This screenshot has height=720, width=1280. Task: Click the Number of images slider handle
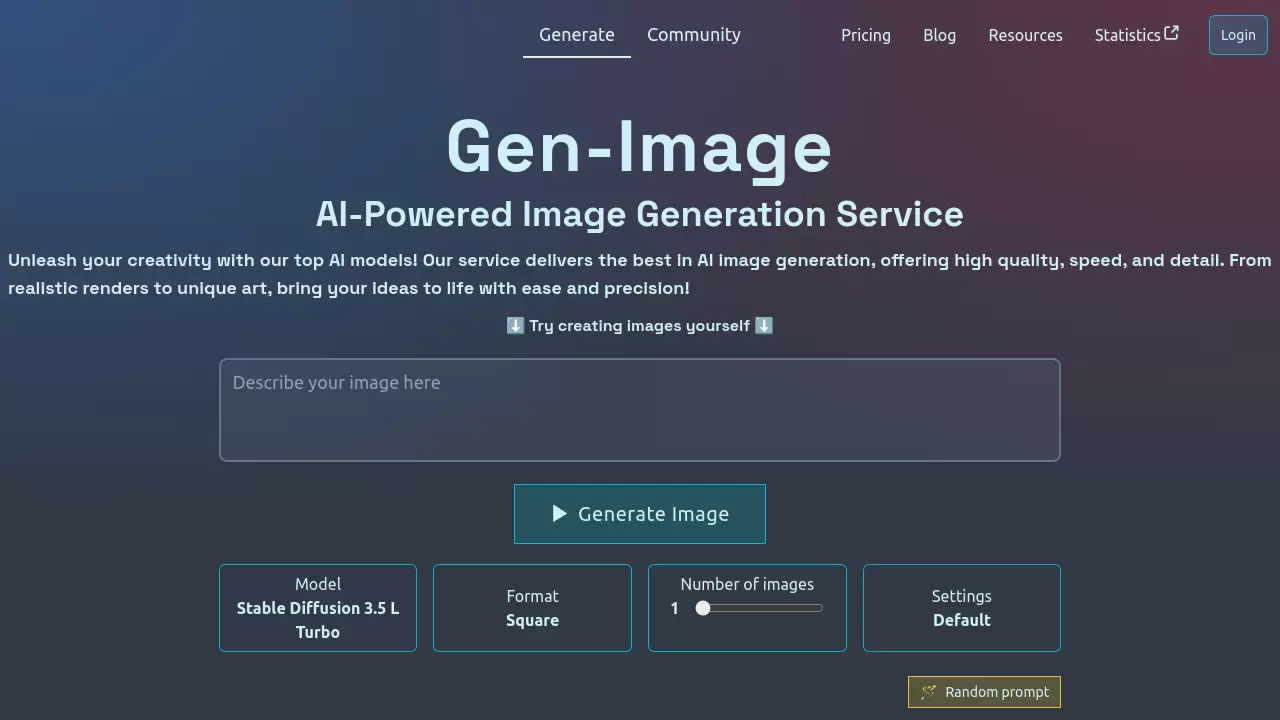click(x=703, y=608)
